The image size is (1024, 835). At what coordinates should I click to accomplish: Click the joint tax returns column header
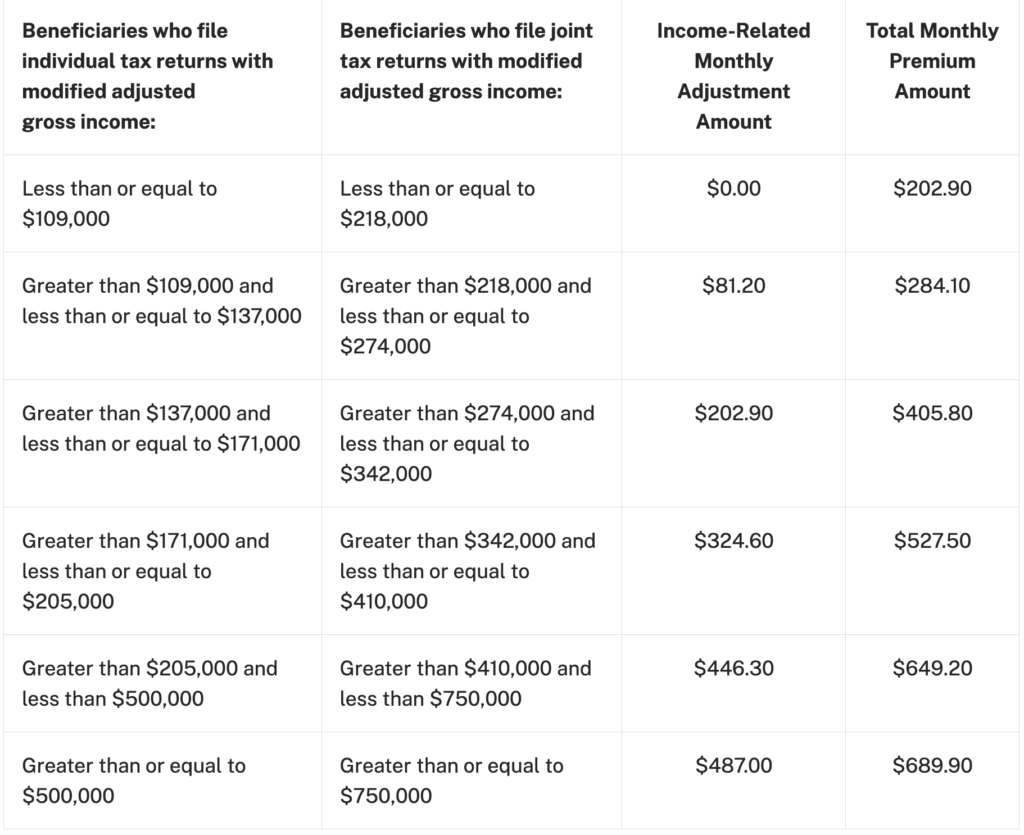point(466,61)
